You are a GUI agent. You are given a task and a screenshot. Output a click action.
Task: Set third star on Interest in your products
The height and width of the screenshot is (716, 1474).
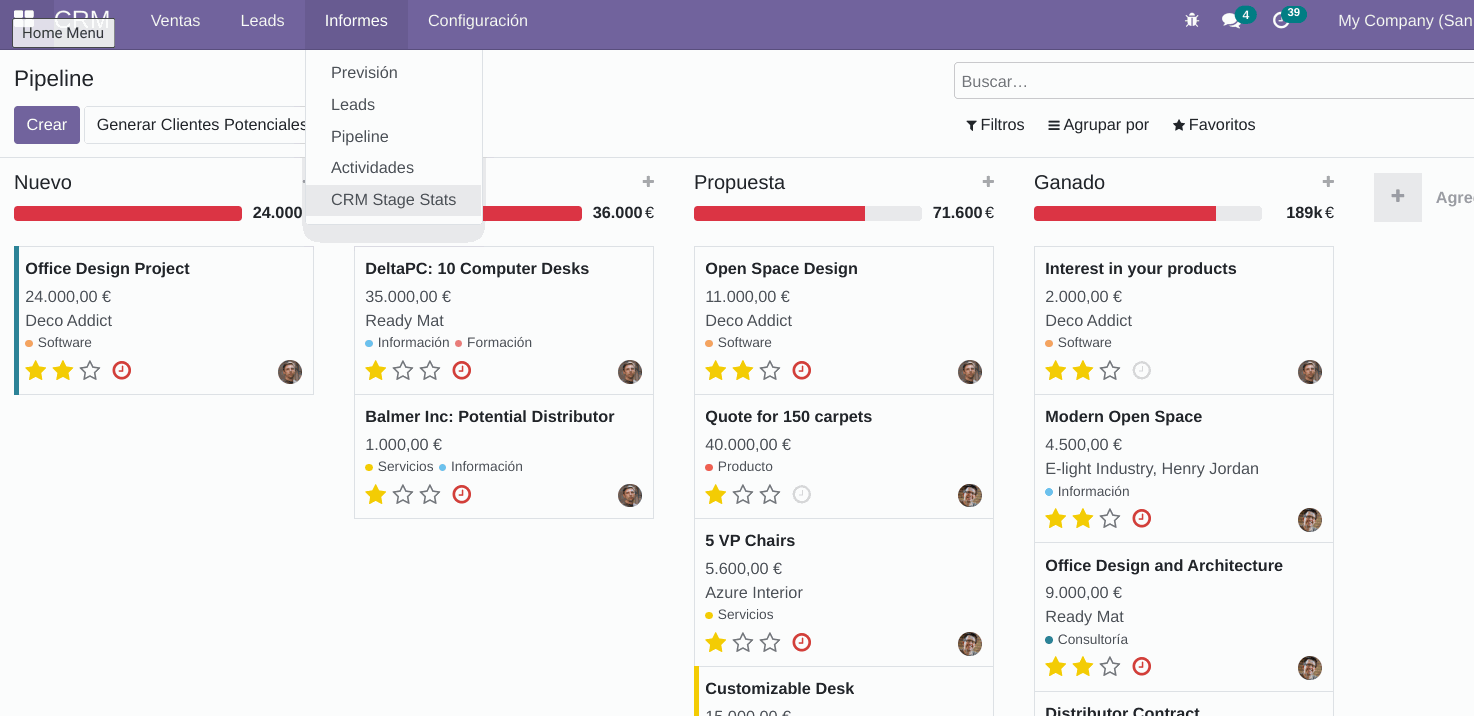coord(1110,370)
